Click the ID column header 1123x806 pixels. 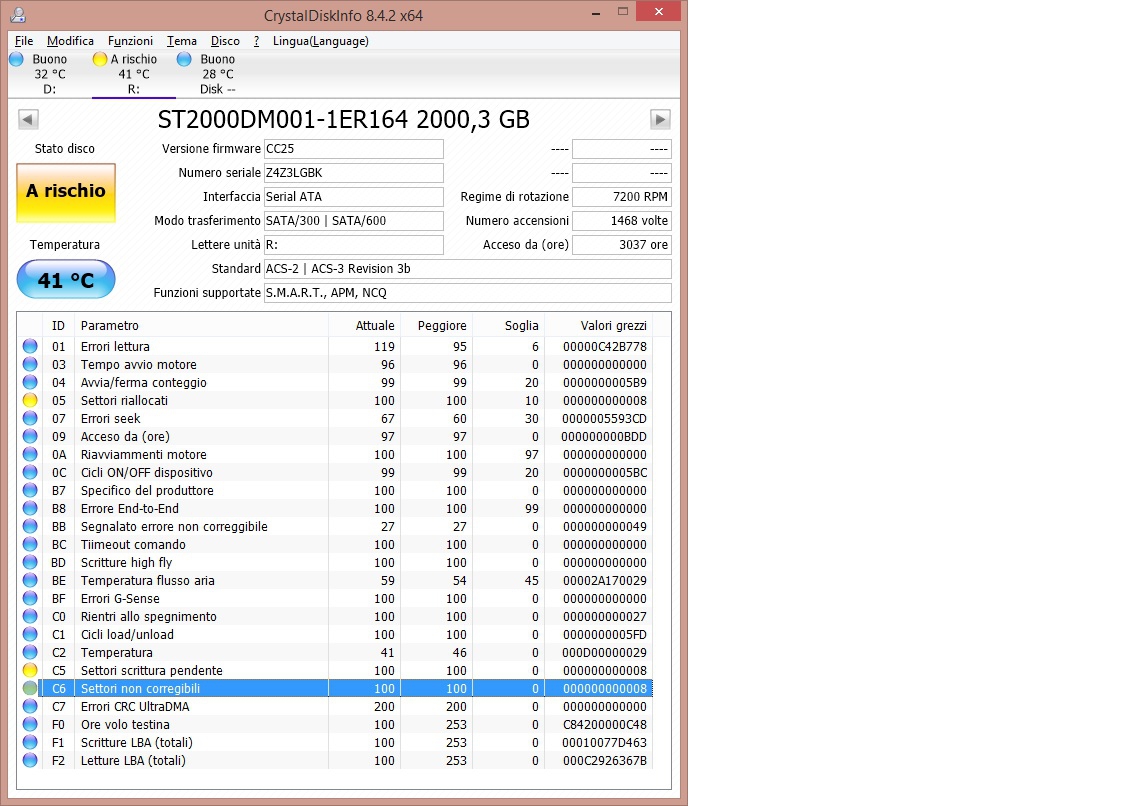[59, 325]
